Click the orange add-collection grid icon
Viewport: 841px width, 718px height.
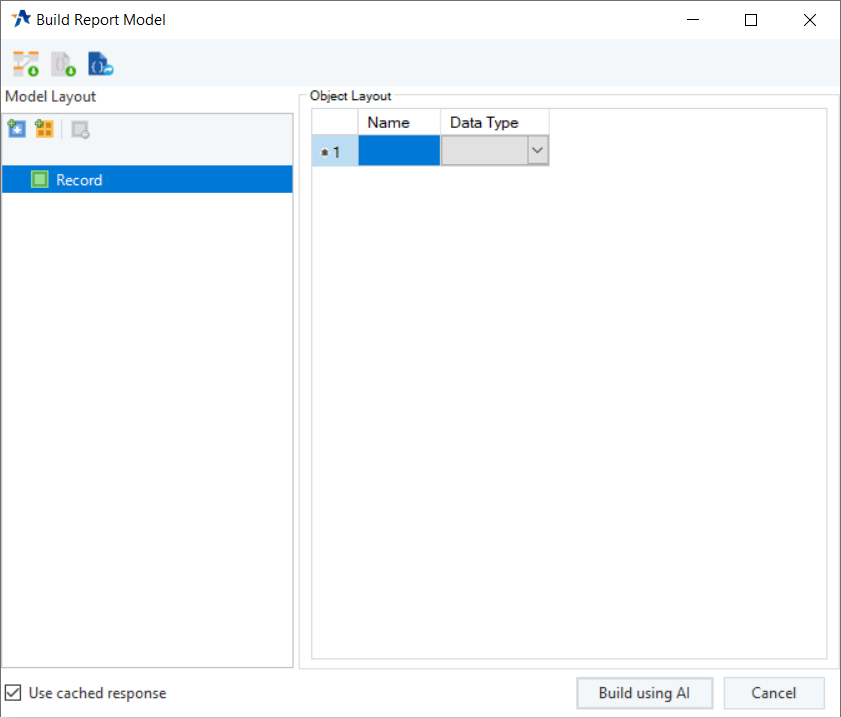pos(44,129)
